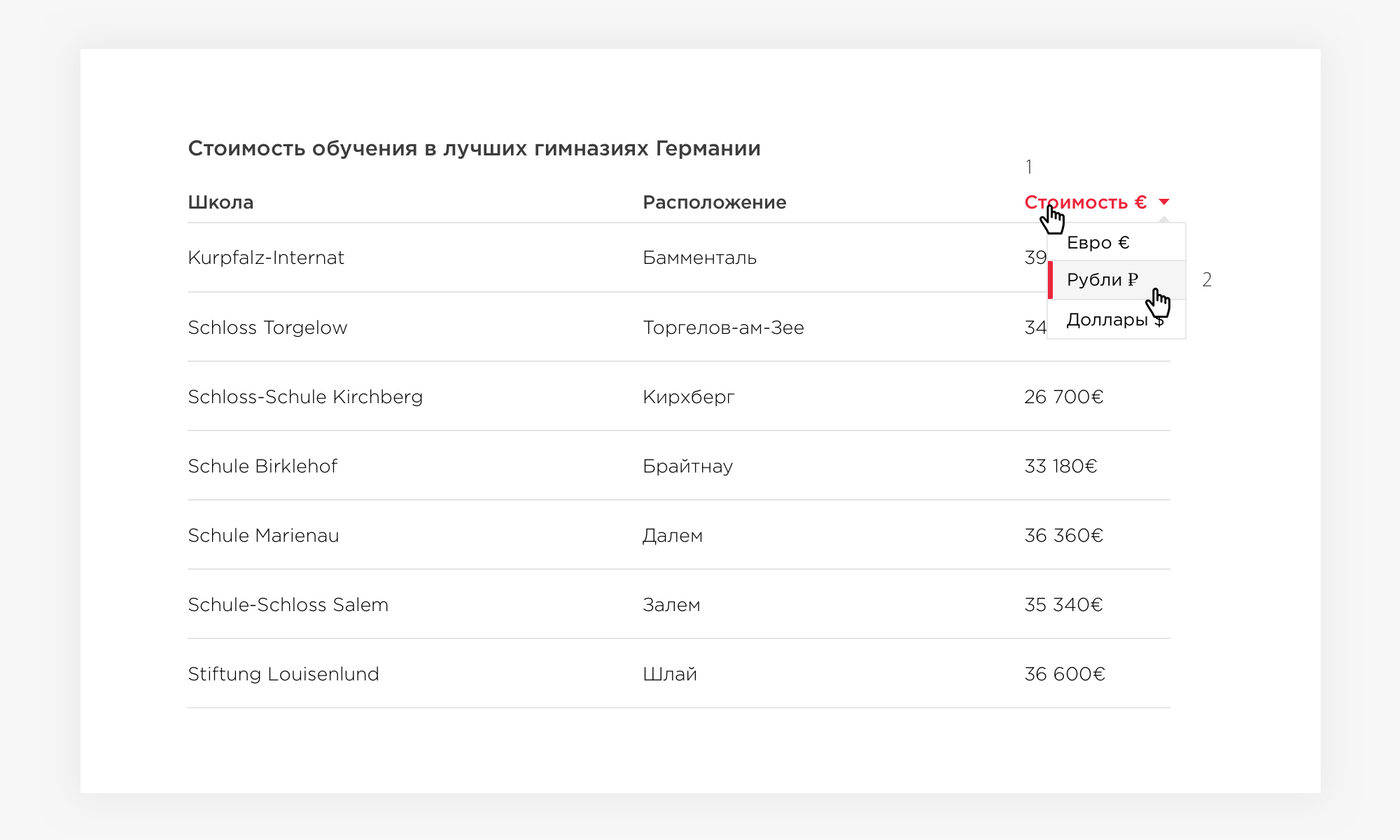Click the Расположение column header
The width and height of the screenshot is (1400, 840).
714,202
